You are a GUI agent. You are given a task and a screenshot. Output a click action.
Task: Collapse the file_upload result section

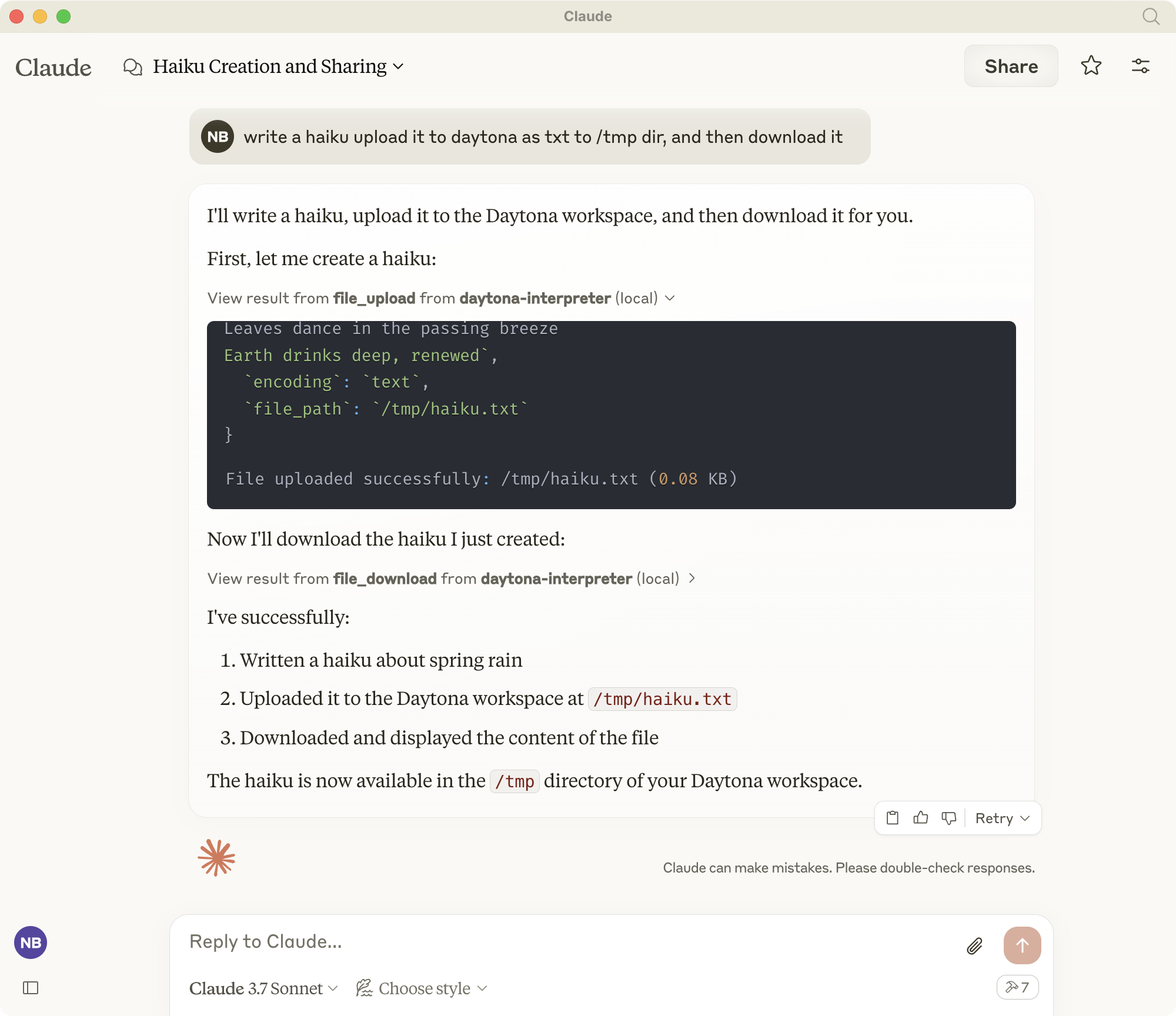(x=441, y=298)
